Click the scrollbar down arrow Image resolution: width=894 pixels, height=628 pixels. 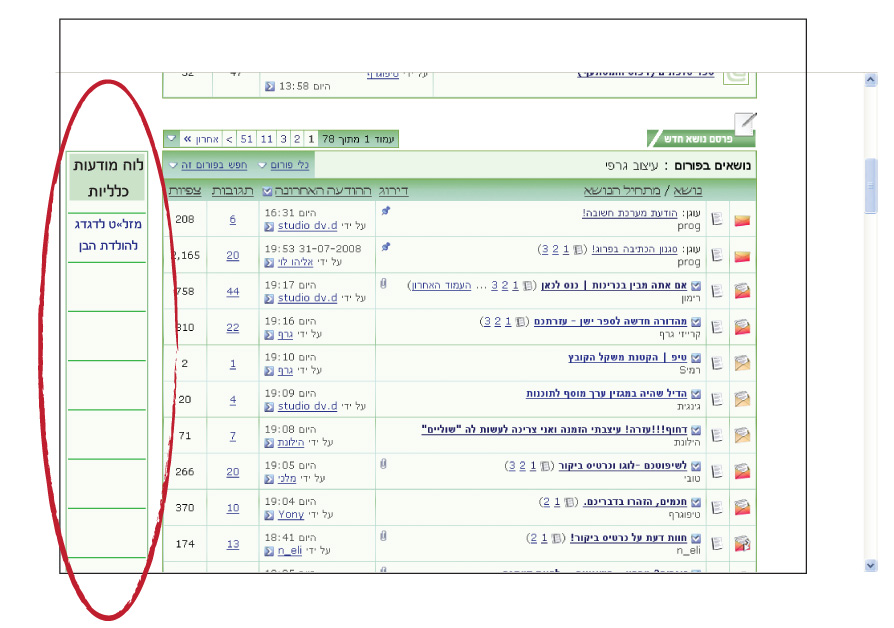871,565
